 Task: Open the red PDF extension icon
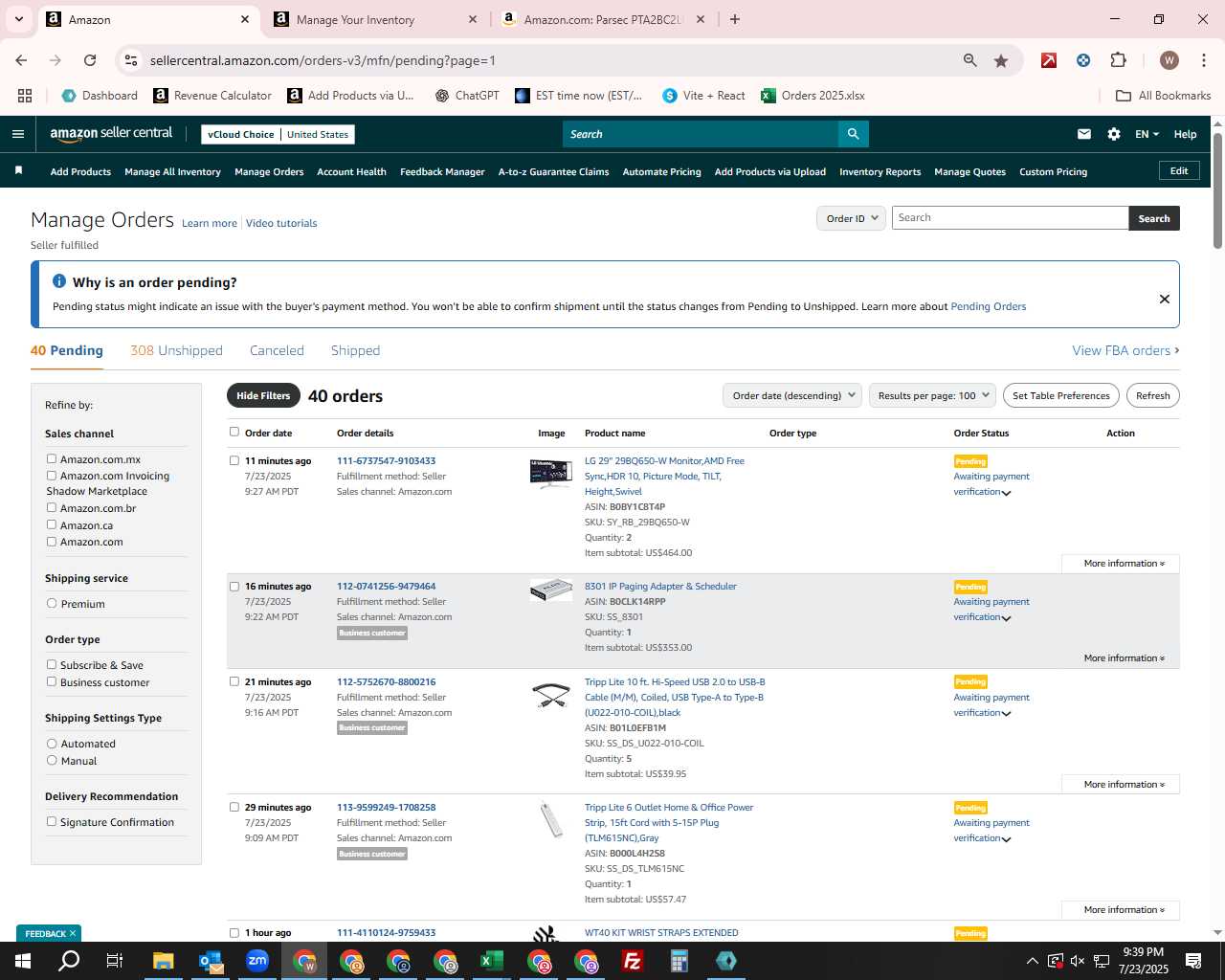(x=1049, y=60)
